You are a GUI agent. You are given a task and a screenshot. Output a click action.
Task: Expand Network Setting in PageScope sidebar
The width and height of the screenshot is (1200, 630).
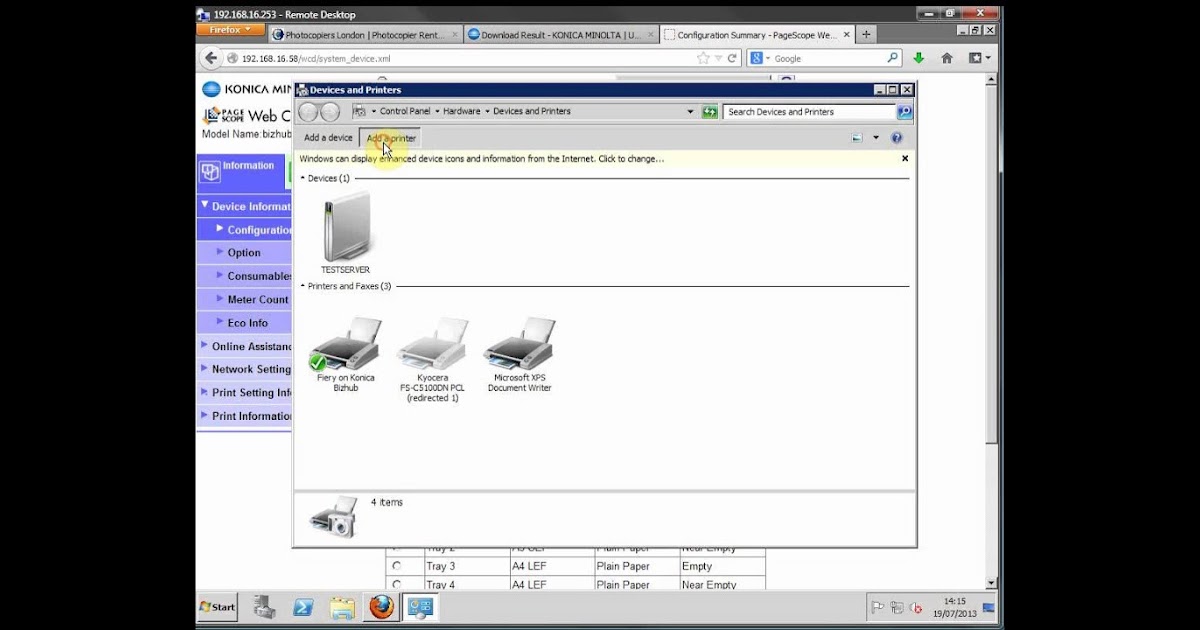[245, 369]
